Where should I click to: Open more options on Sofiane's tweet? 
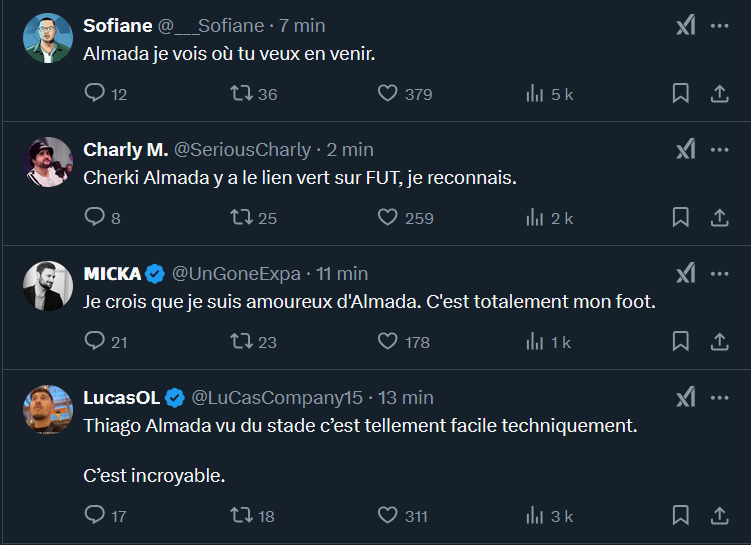click(x=719, y=26)
